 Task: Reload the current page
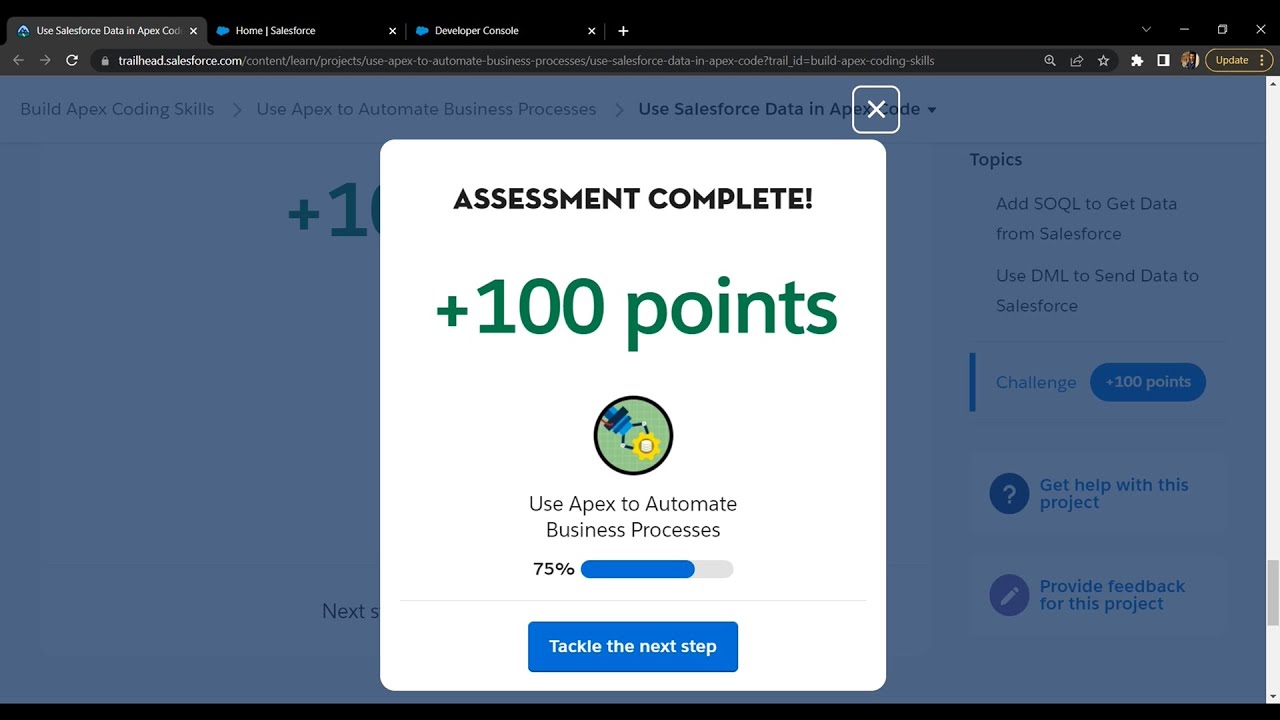pos(72,60)
